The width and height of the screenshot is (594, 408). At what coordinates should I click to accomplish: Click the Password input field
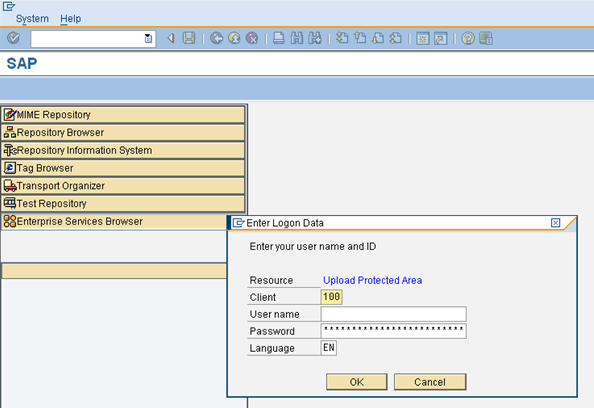point(394,331)
